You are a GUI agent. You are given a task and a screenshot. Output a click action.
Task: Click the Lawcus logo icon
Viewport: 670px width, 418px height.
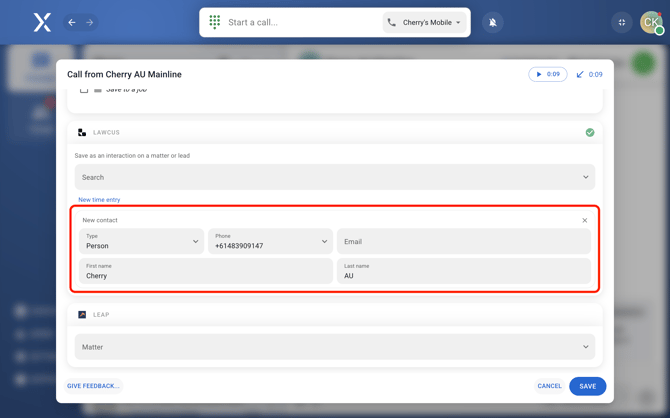[82, 132]
